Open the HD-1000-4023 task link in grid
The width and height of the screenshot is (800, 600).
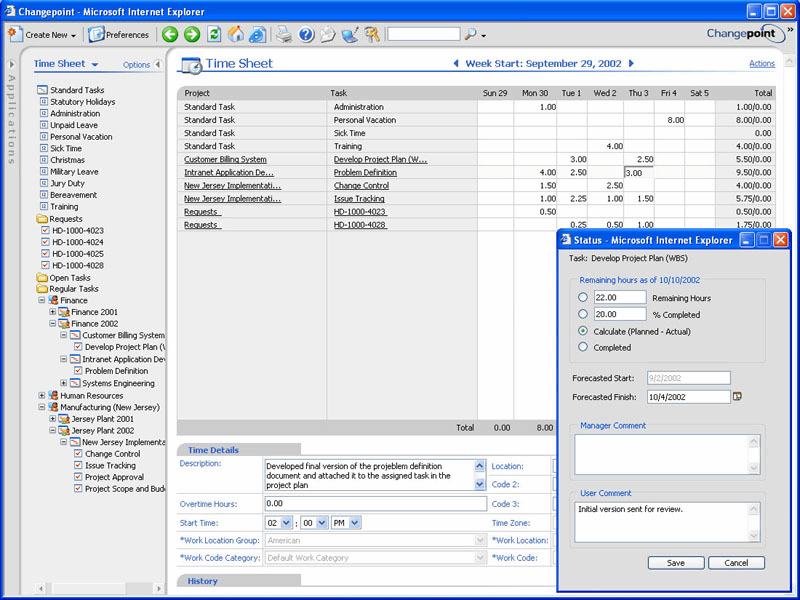click(360, 212)
